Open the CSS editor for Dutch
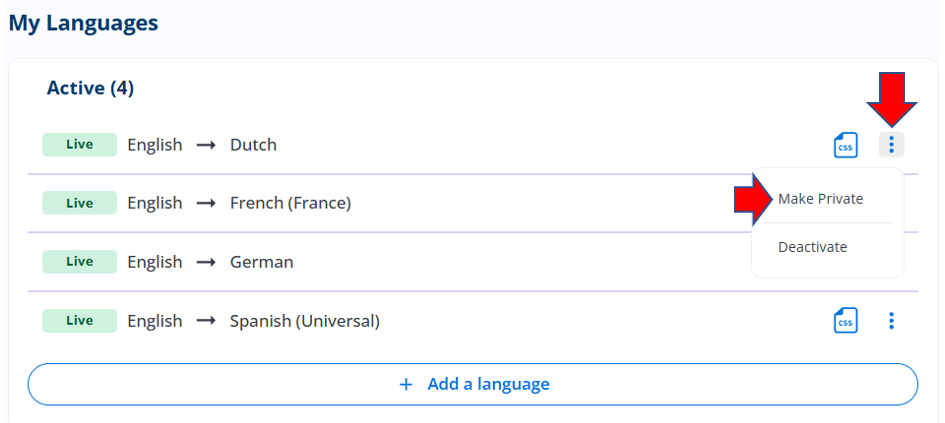 846,145
